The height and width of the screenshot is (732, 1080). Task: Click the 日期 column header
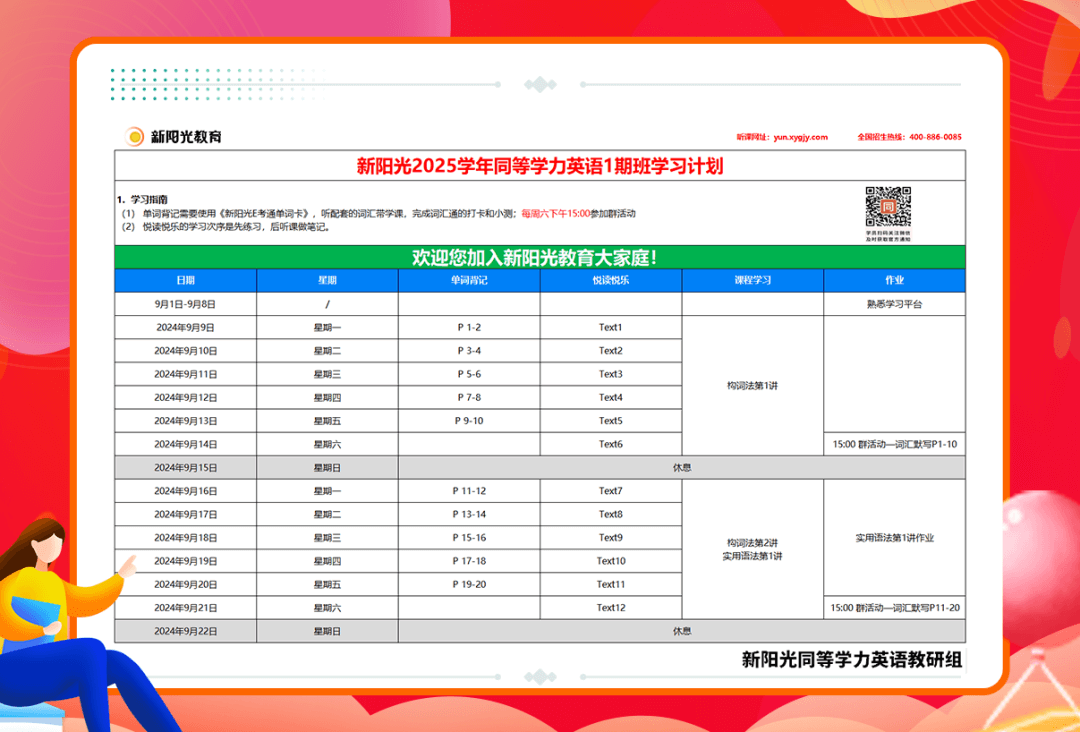click(186, 280)
